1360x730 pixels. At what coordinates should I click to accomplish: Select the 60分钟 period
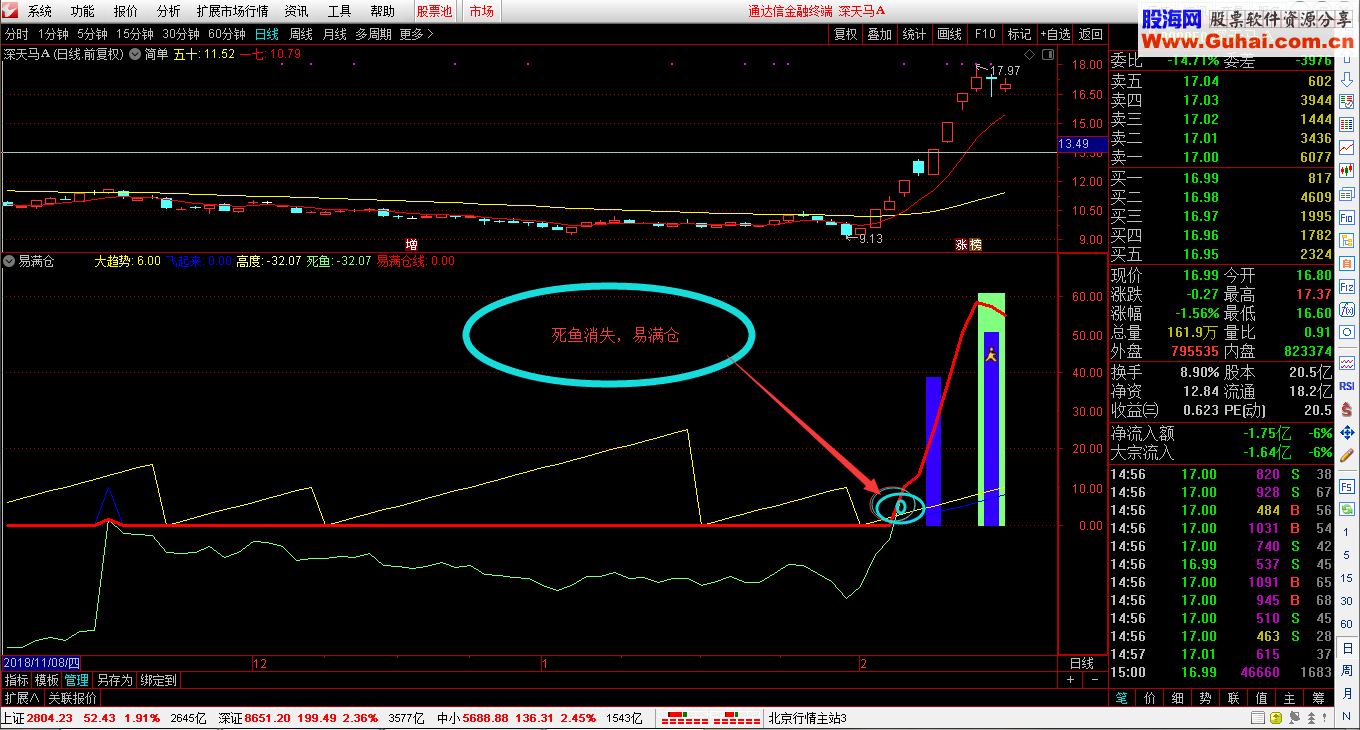(227, 34)
